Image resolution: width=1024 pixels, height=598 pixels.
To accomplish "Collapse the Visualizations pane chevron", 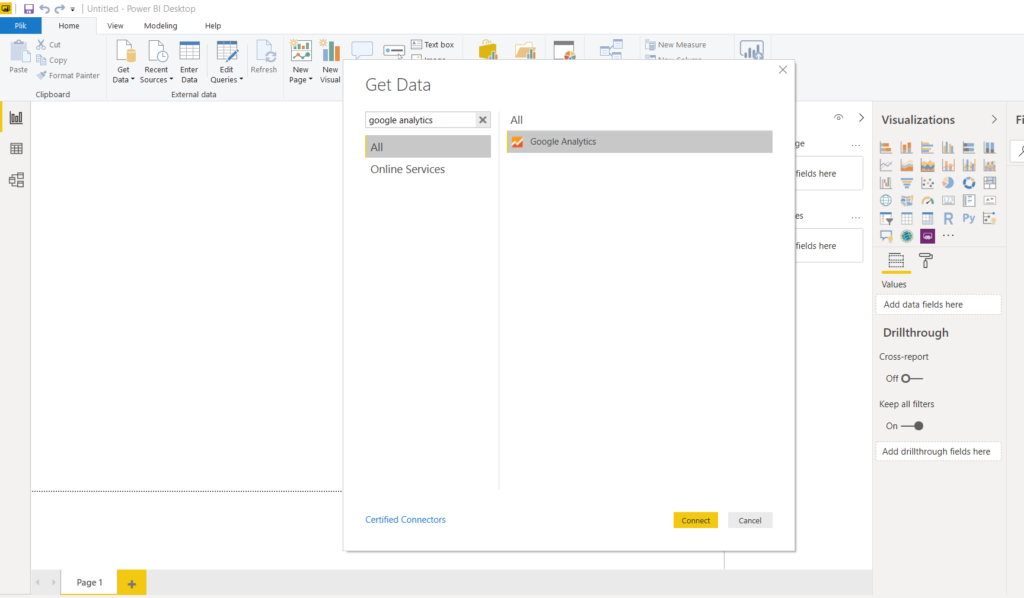I will click(x=994, y=119).
